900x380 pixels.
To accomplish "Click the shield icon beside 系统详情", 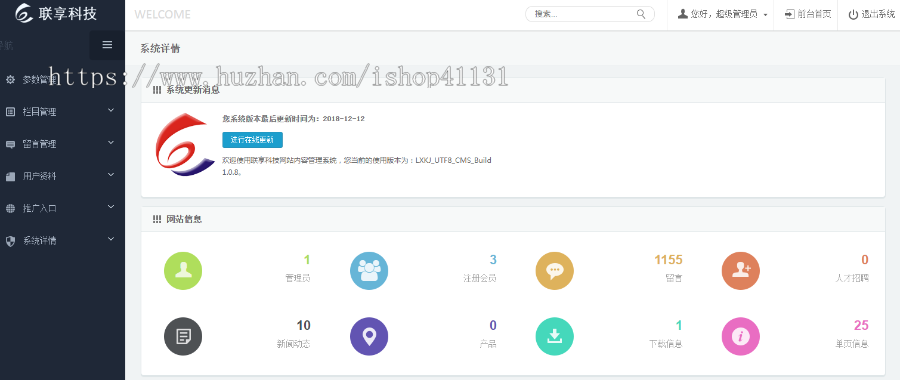I will (10, 241).
